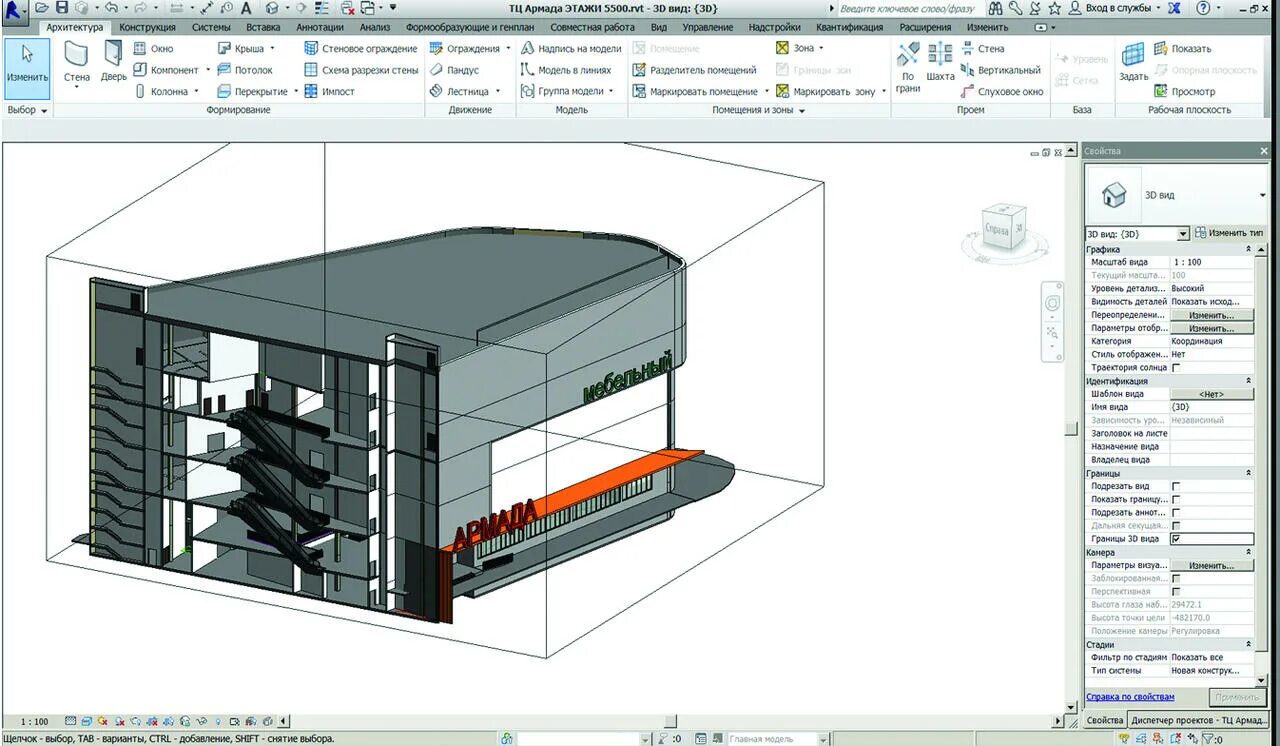Screen dimensions: 1280x746
Task: Switch to the Конструкция ribbon tab
Action: pyautogui.click(x=148, y=27)
